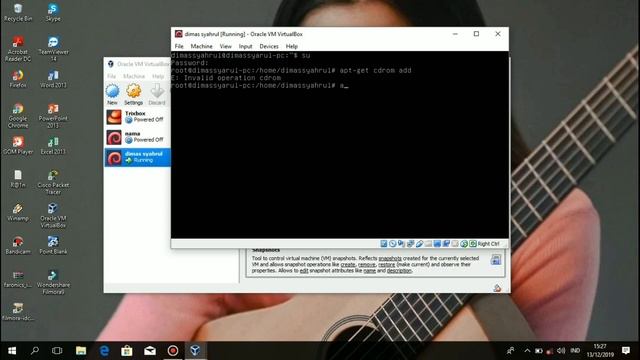The height and width of the screenshot is (360, 640).
Task: Click 'edit' link in Snapshots description
Action: (304, 271)
